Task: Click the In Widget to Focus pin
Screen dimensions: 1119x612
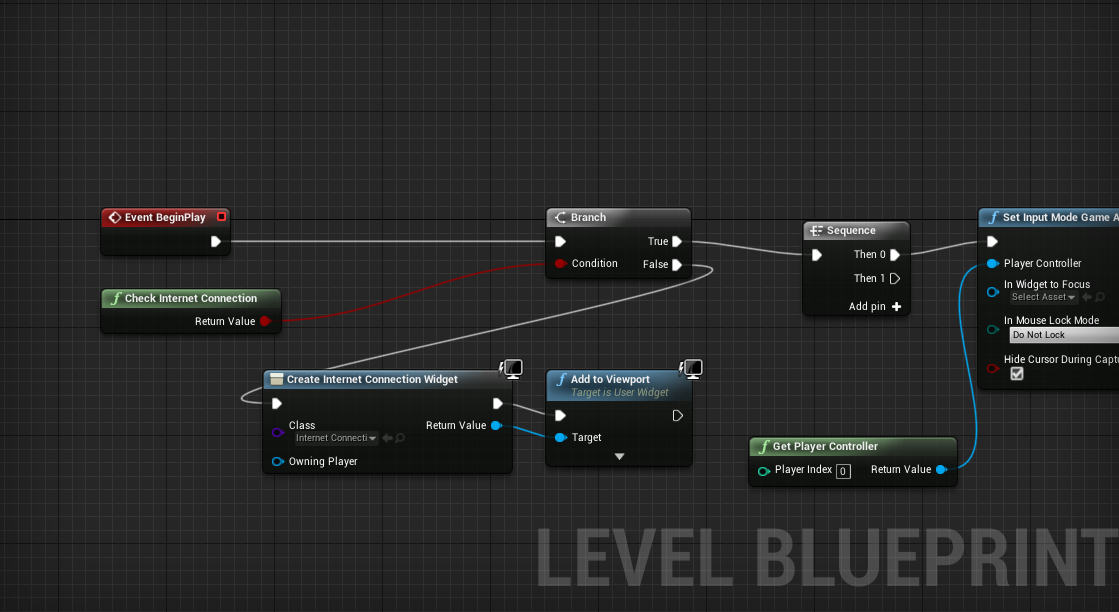Action: coord(992,292)
